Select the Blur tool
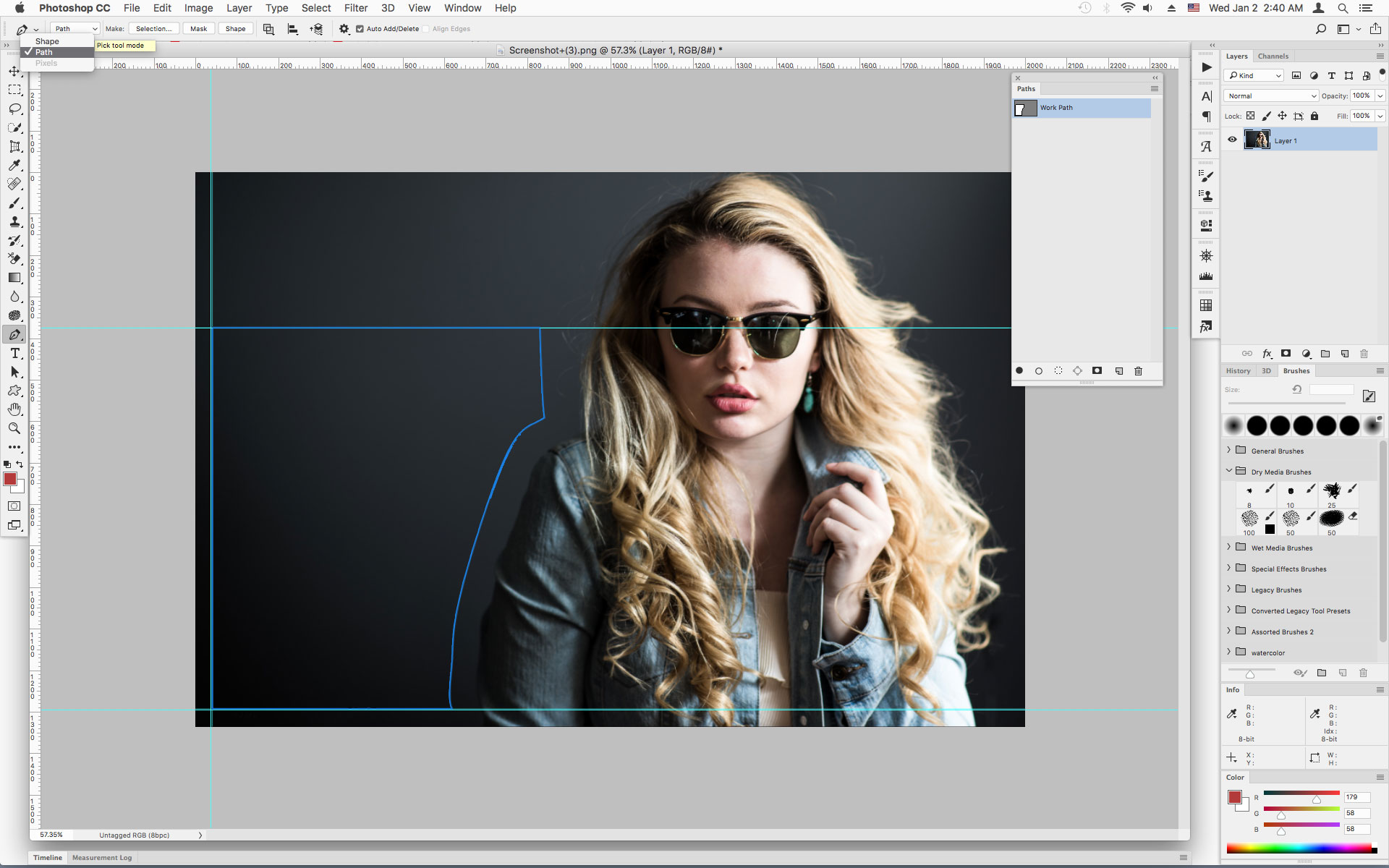1389x868 pixels. (x=14, y=297)
